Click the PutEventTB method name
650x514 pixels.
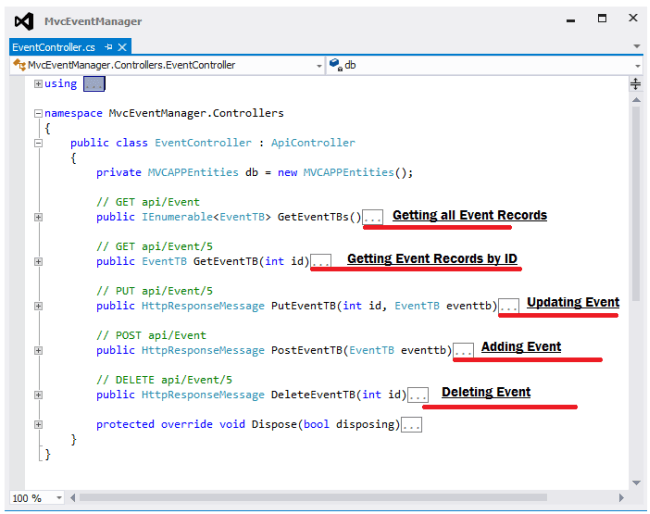click(x=303, y=306)
